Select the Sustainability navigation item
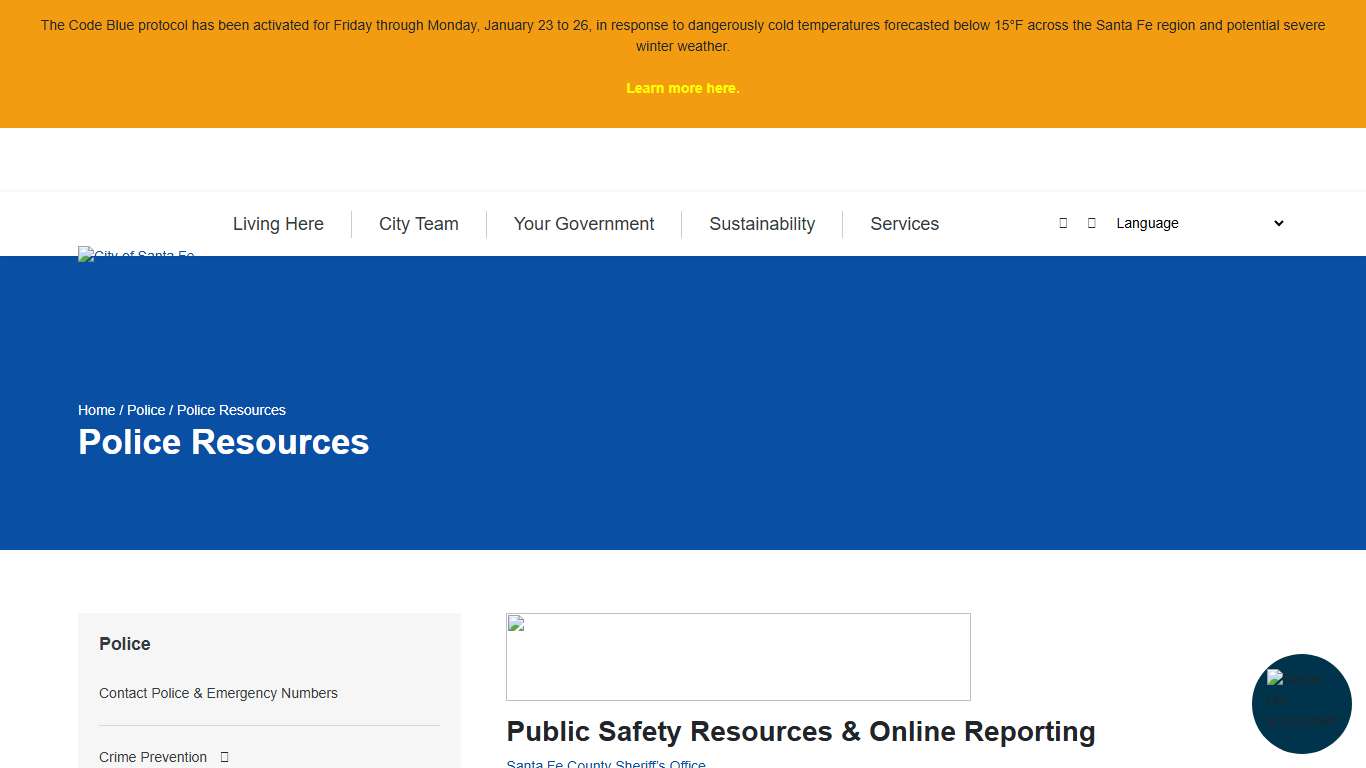This screenshot has height=768, width=1366. [x=762, y=223]
